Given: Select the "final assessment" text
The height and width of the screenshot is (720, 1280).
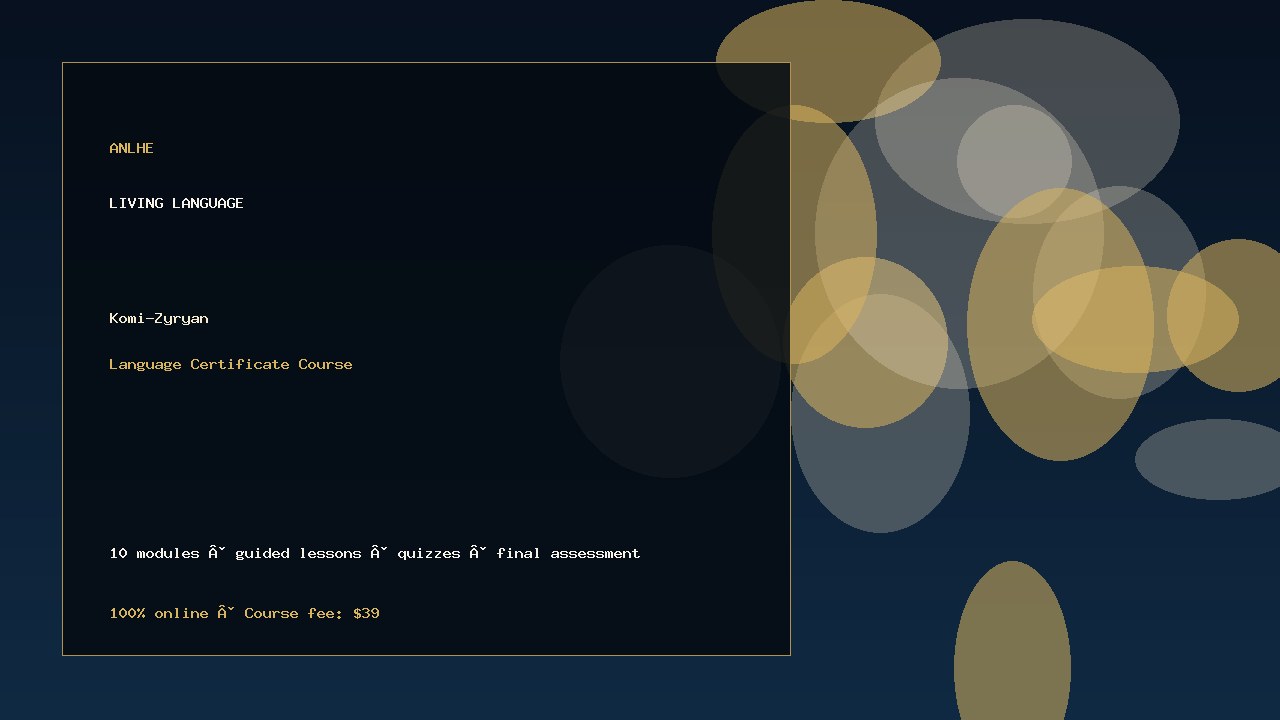Looking at the screenshot, I should (x=568, y=553).
